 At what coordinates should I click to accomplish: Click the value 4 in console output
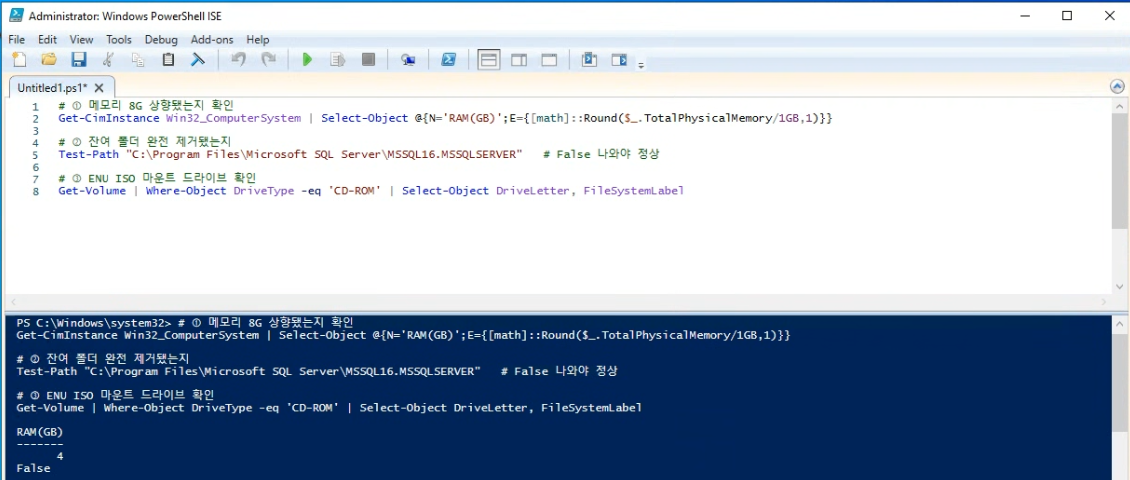pos(60,456)
